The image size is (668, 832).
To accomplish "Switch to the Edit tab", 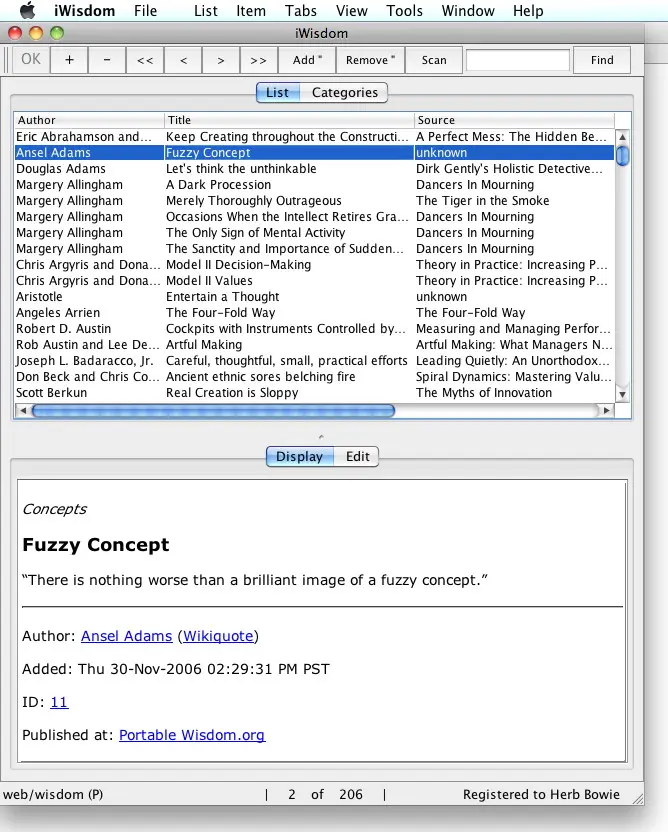I will tap(357, 456).
